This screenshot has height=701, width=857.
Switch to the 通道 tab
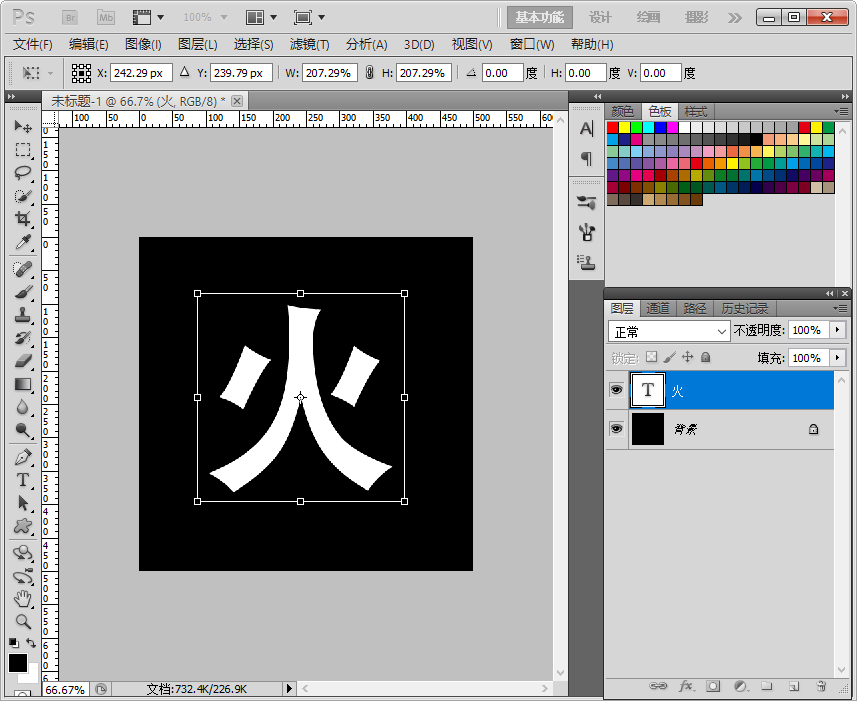pos(657,309)
